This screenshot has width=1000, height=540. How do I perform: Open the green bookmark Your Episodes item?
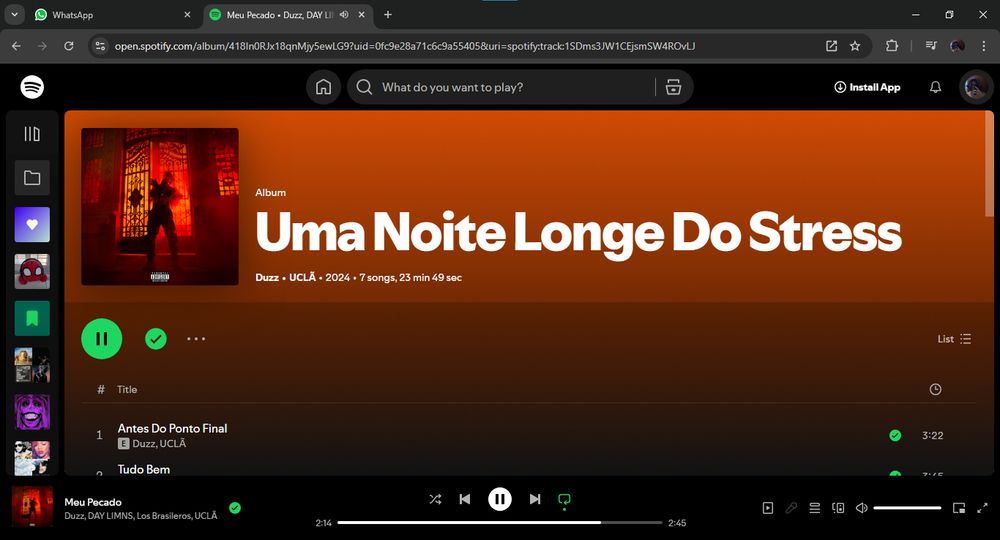[x=32, y=318]
